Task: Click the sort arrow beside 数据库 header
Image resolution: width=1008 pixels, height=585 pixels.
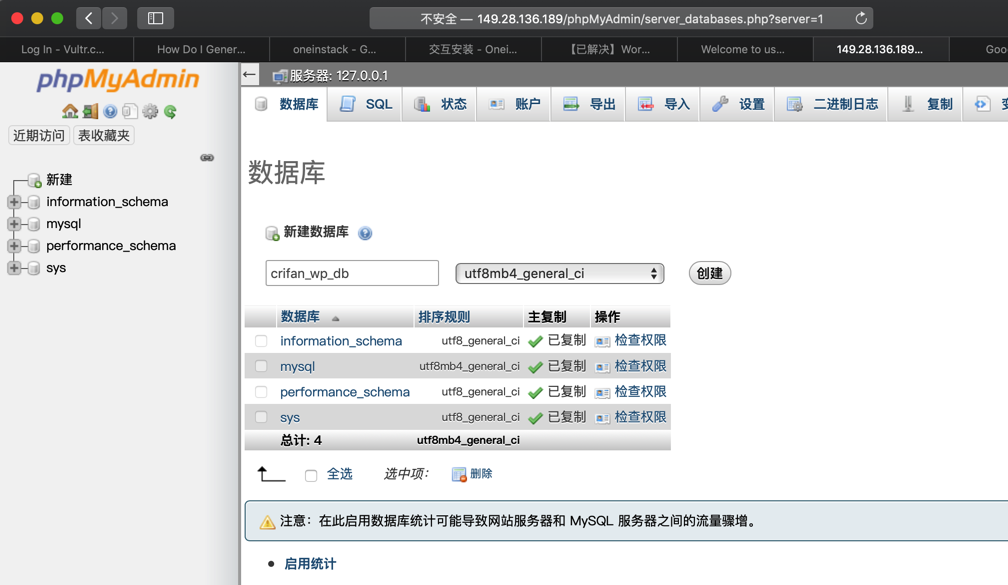Action: click(x=335, y=318)
